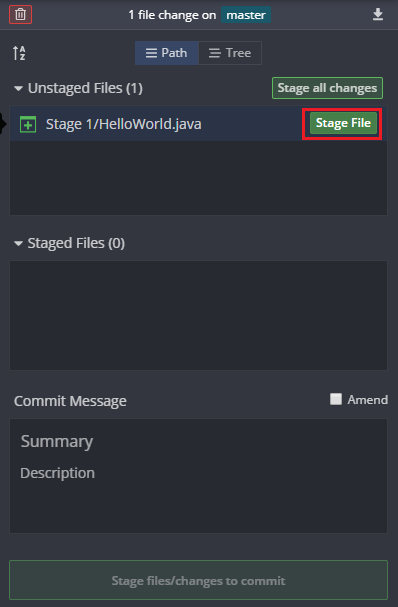Click green plus icon beside HelloWorld.java
398x607 pixels.
click(28, 124)
